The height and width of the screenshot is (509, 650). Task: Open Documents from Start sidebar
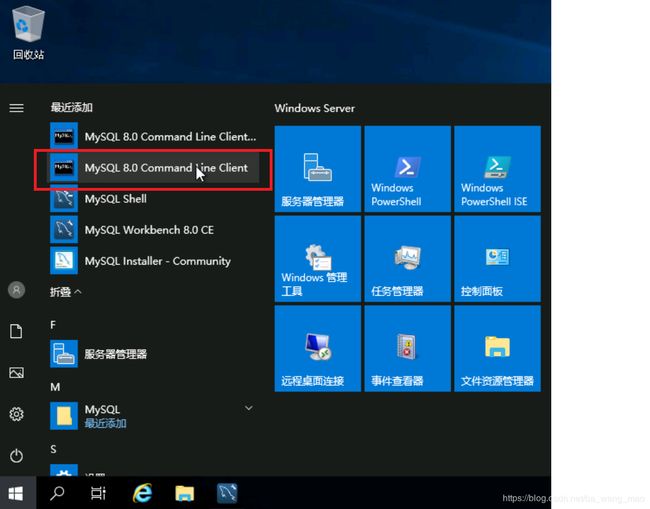click(16, 331)
